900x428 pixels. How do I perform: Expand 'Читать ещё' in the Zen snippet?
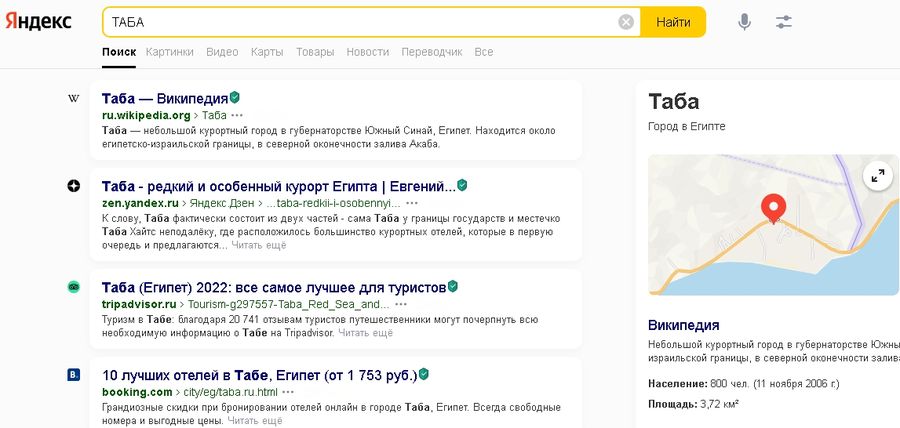pyautogui.click(x=259, y=245)
